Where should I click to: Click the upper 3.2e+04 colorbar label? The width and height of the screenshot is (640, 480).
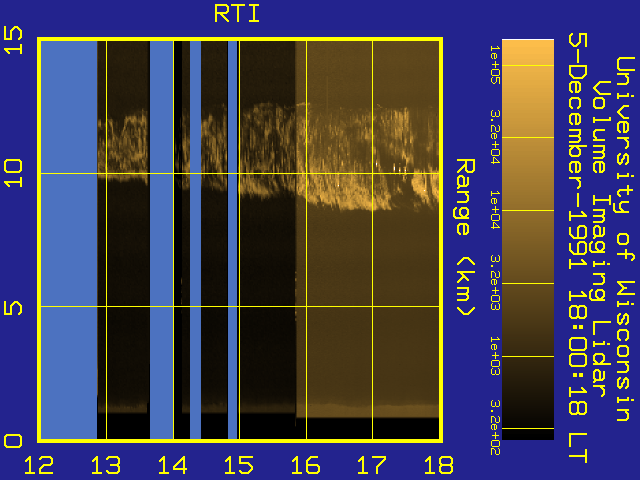(495, 137)
